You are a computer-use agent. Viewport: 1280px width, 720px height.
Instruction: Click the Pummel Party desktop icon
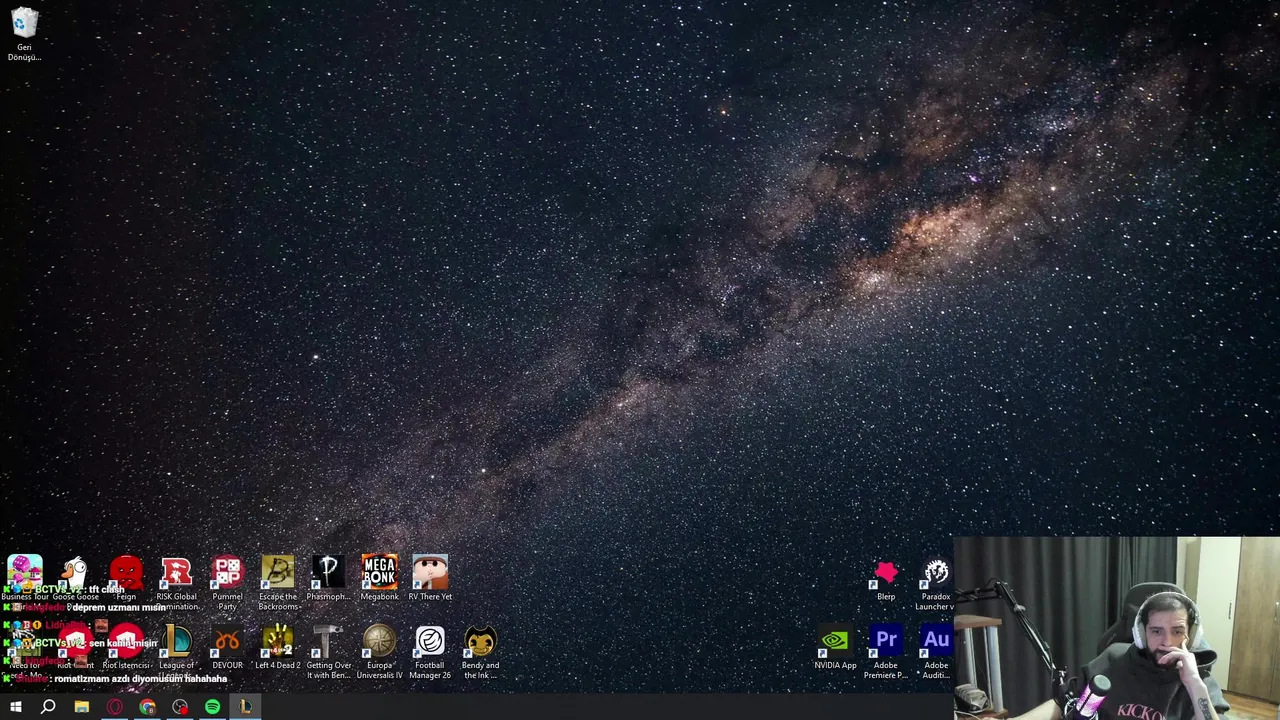[x=227, y=583]
